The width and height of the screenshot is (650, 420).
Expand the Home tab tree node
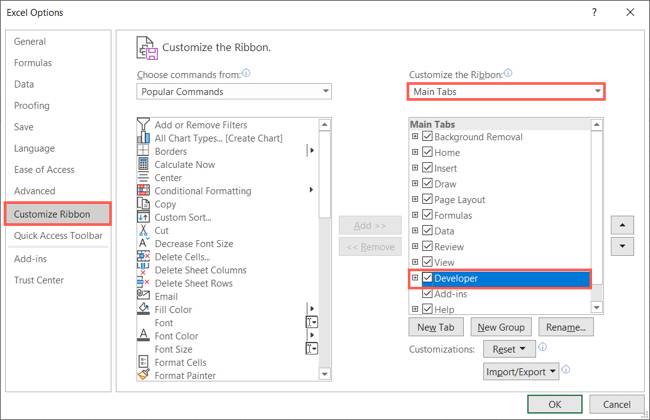coord(415,152)
